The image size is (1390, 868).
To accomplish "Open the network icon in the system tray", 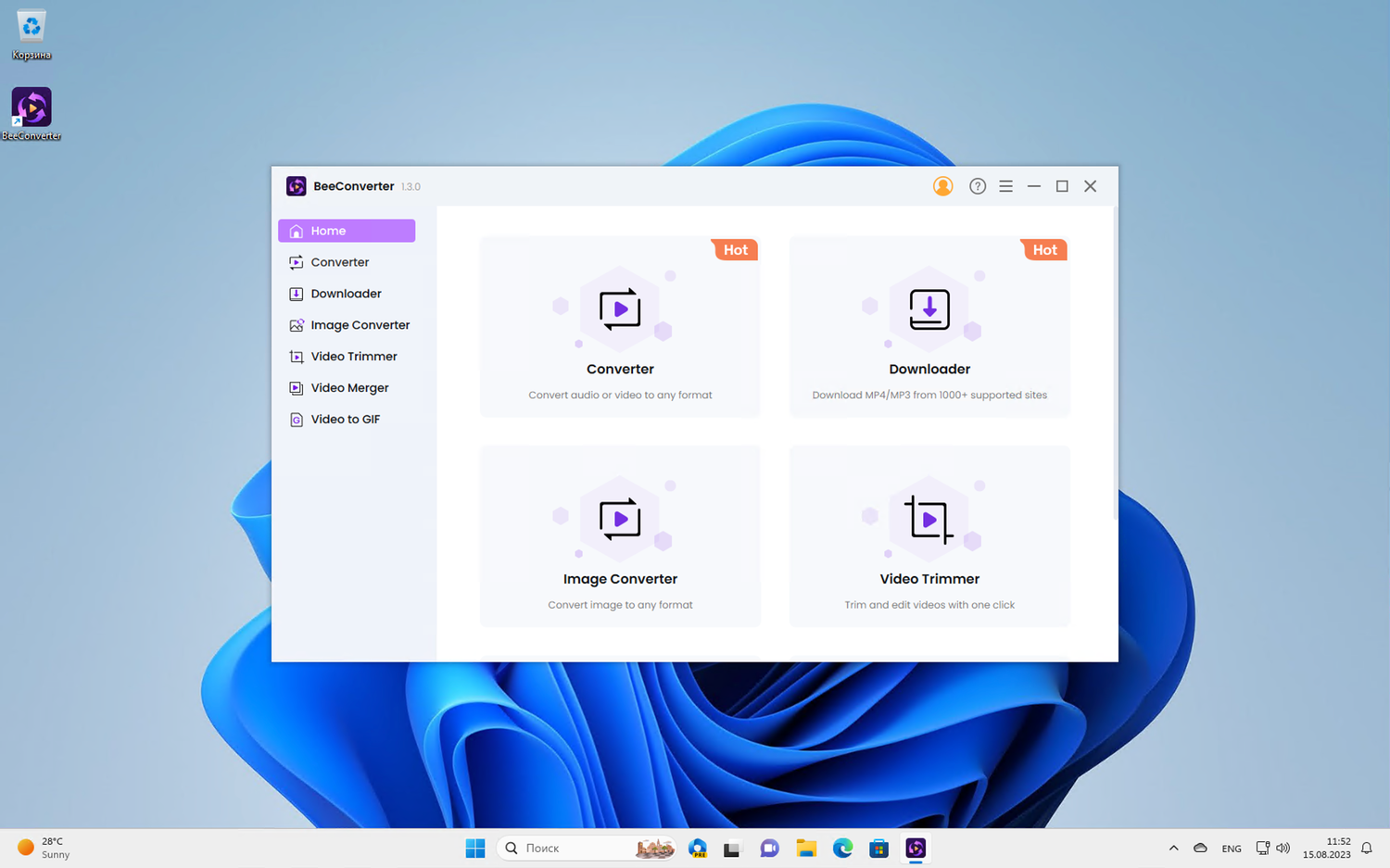I will (1262, 848).
